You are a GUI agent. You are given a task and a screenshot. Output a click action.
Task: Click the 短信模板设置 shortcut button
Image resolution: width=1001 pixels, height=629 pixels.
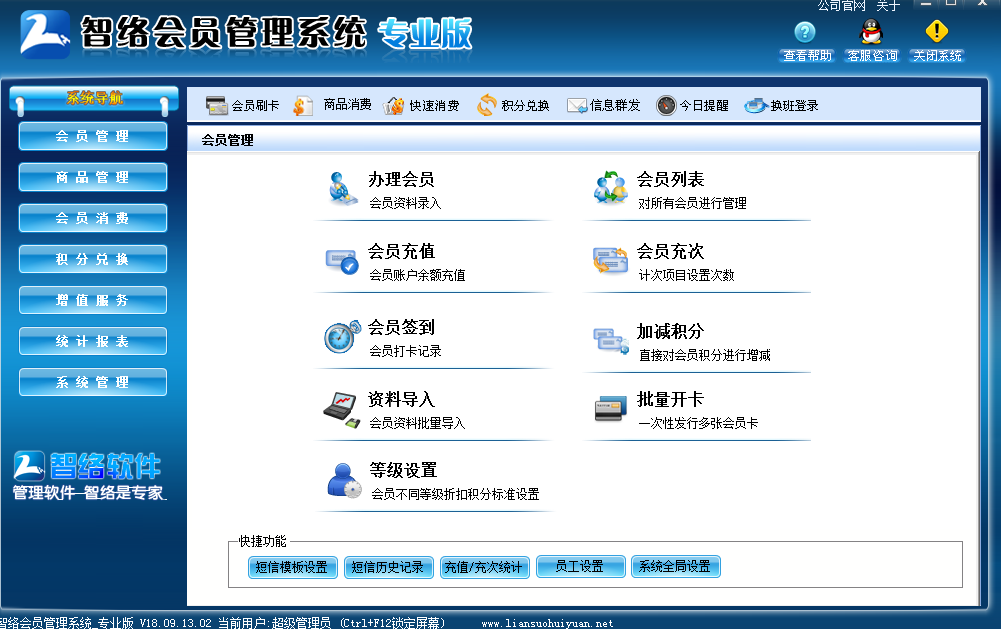click(292, 567)
